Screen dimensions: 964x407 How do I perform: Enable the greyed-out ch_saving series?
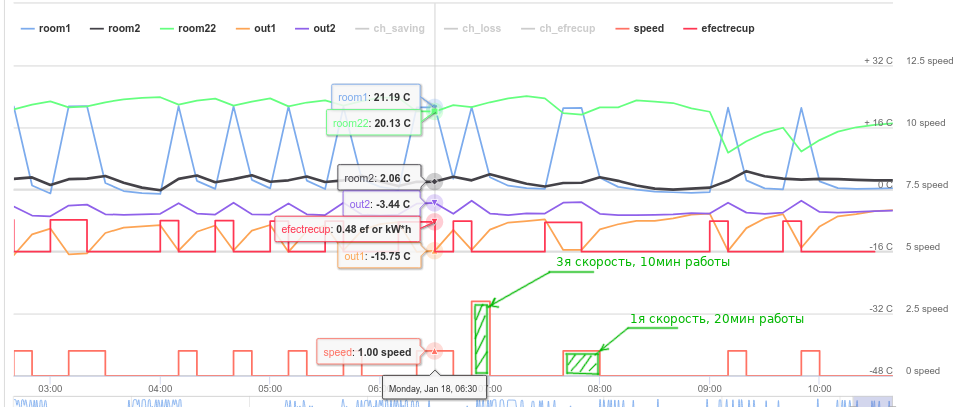coord(390,28)
